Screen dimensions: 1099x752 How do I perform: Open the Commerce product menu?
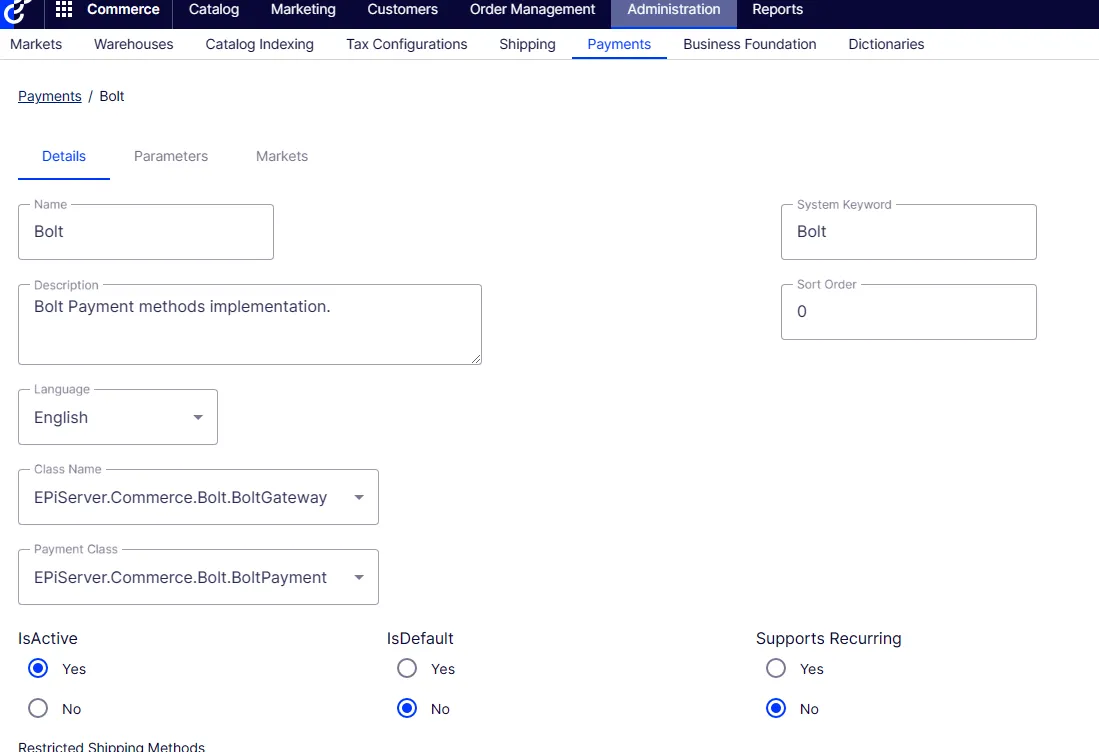(123, 9)
